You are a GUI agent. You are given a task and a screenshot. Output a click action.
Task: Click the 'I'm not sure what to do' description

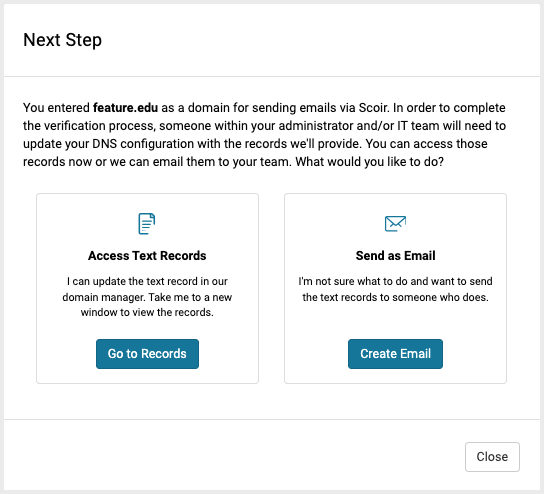pos(395,289)
